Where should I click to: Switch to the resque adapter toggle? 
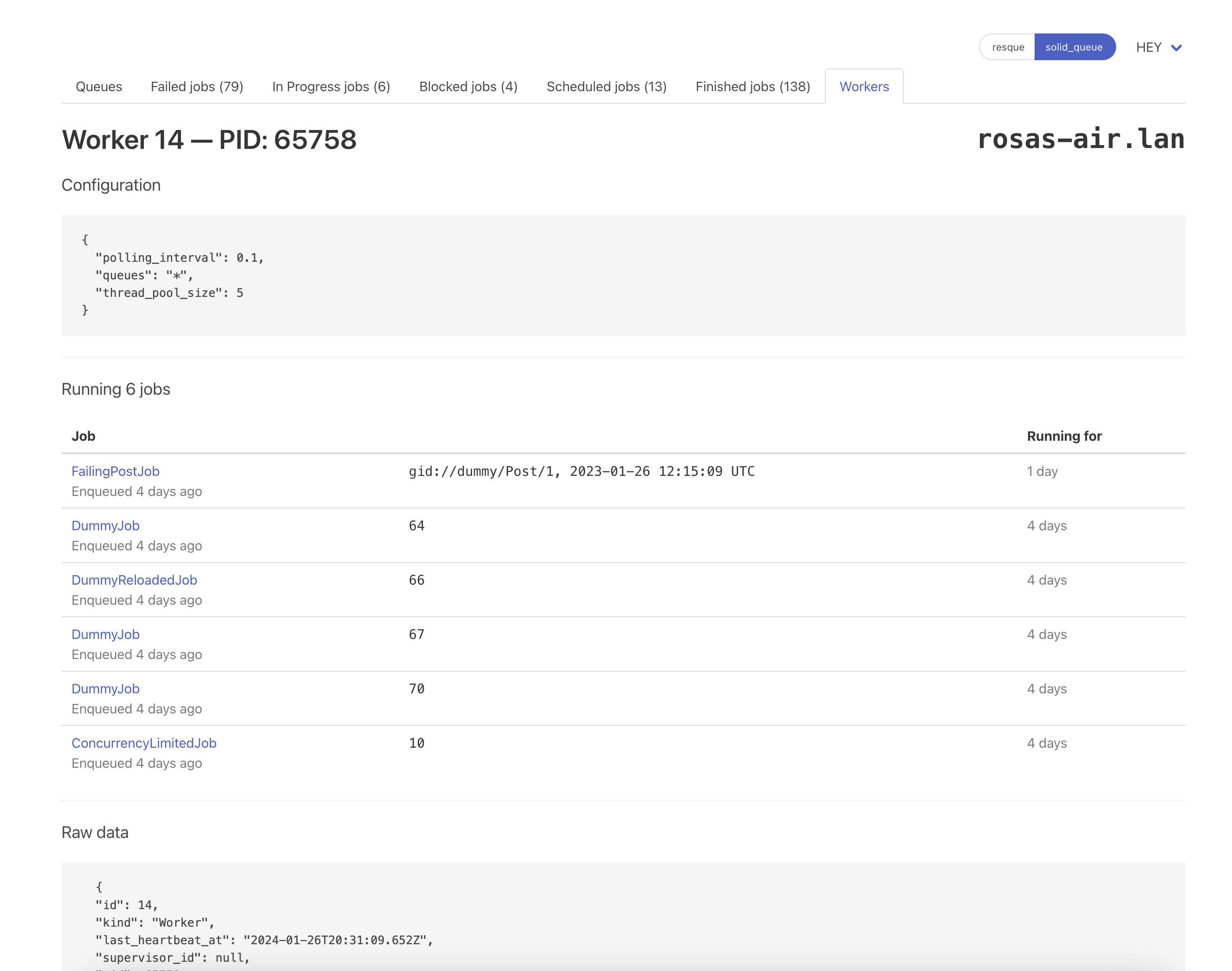tap(1007, 47)
